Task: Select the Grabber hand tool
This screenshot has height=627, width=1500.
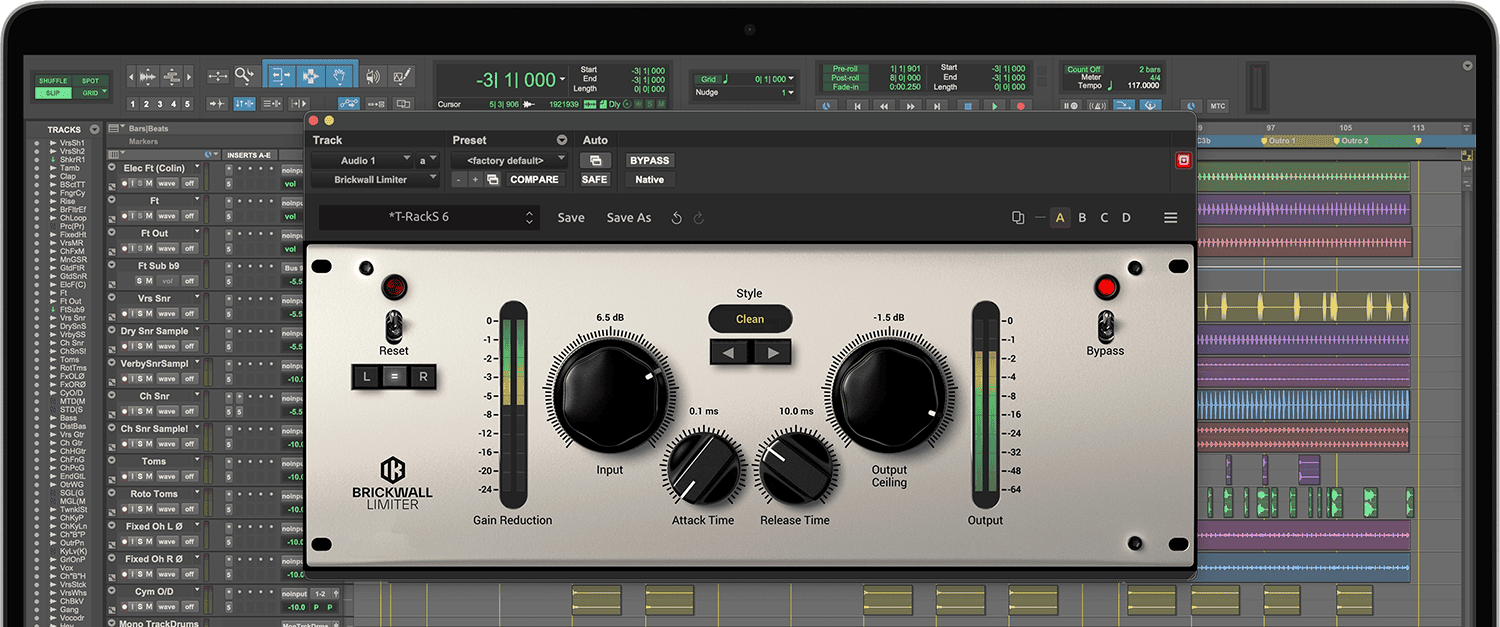Action: [340, 76]
